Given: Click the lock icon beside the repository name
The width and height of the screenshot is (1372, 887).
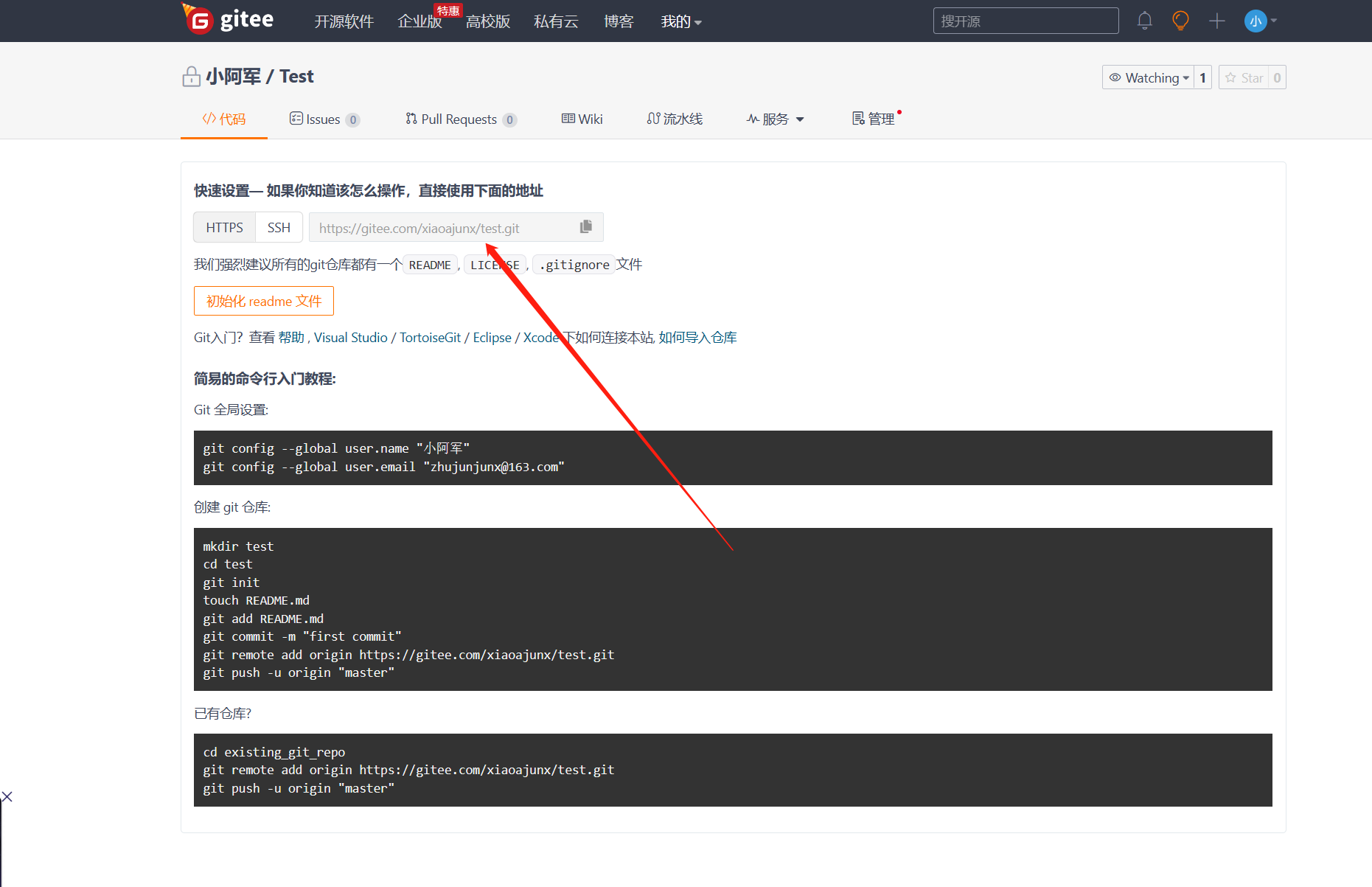Looking at the screenshot, I should (x=191, y=76).
